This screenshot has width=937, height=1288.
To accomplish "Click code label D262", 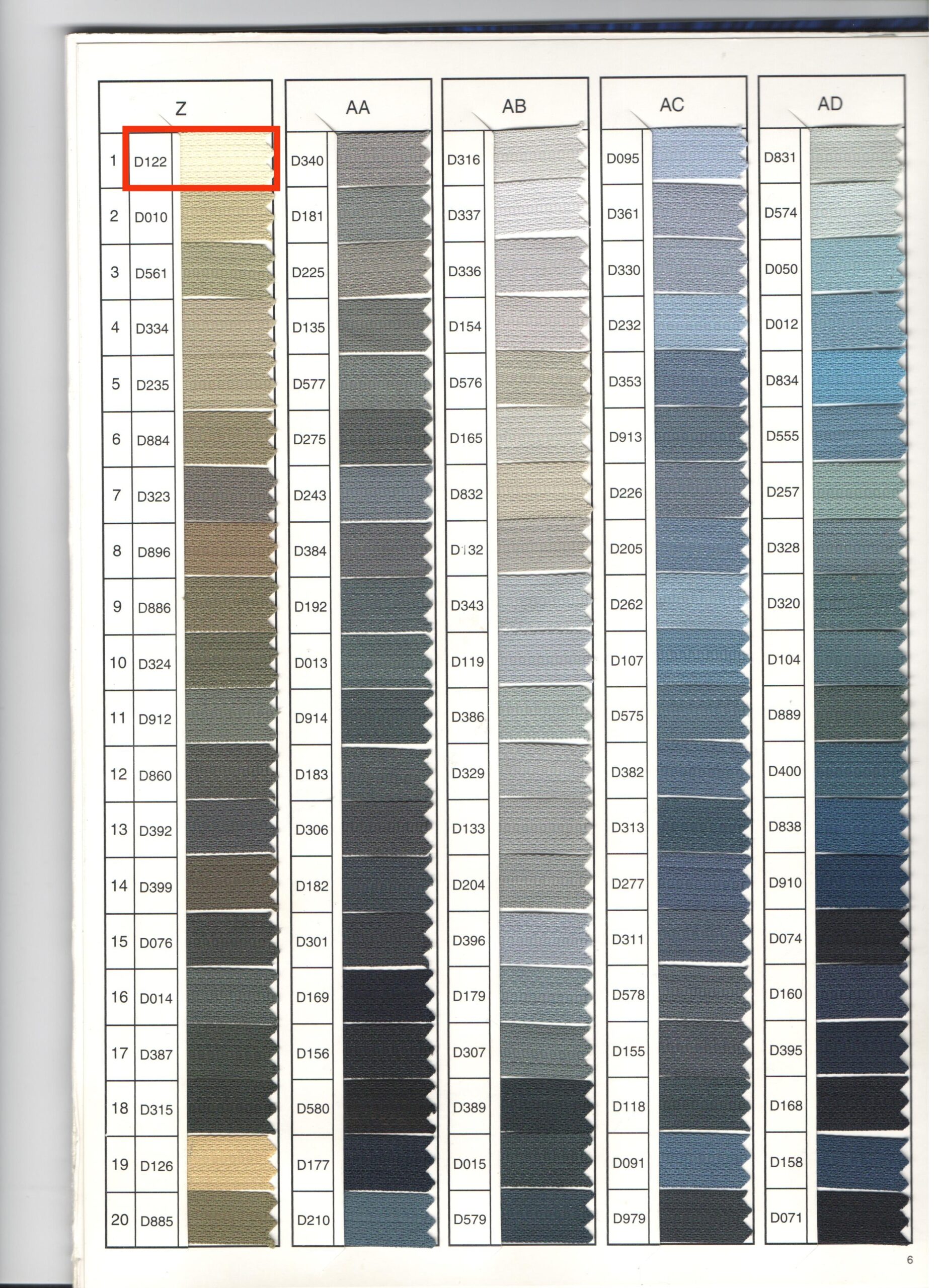I will (627, 604).
